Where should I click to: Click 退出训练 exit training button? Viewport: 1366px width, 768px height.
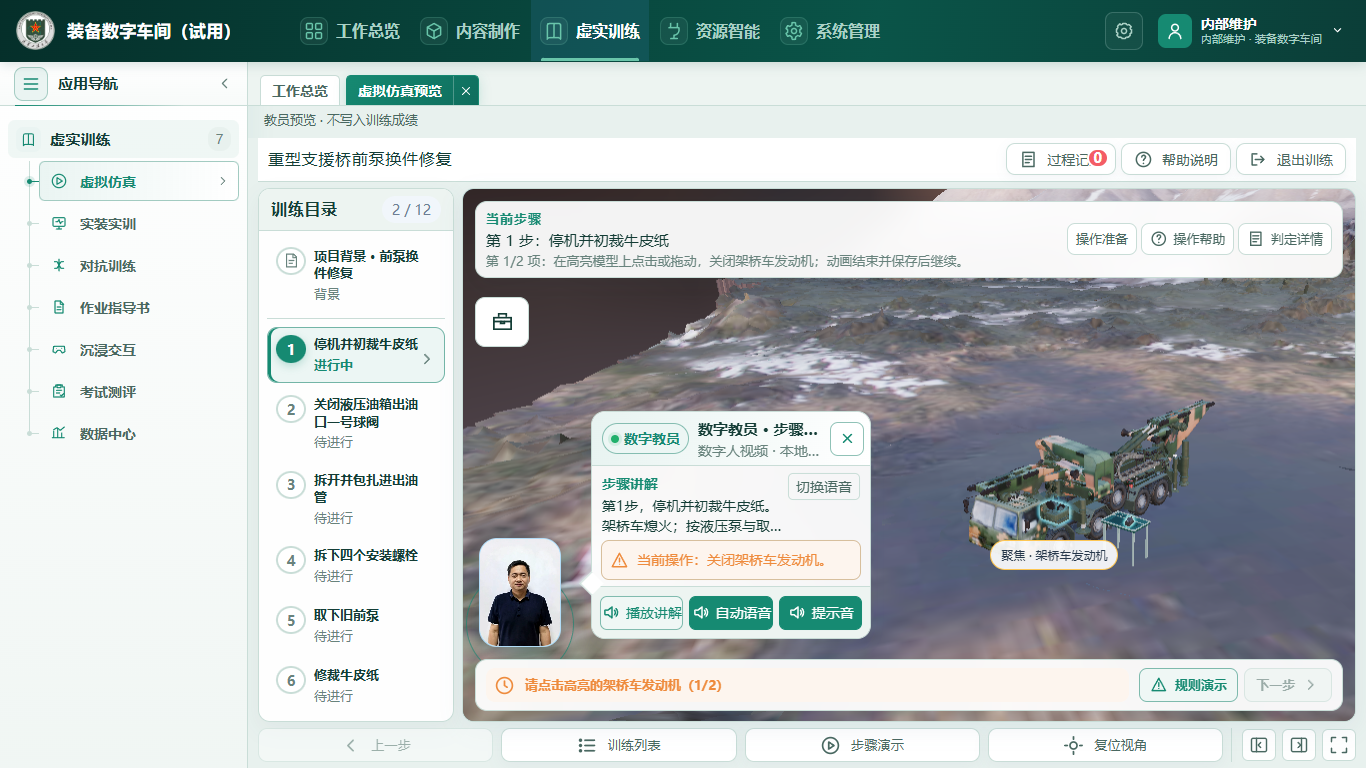tap(1291, 160)
